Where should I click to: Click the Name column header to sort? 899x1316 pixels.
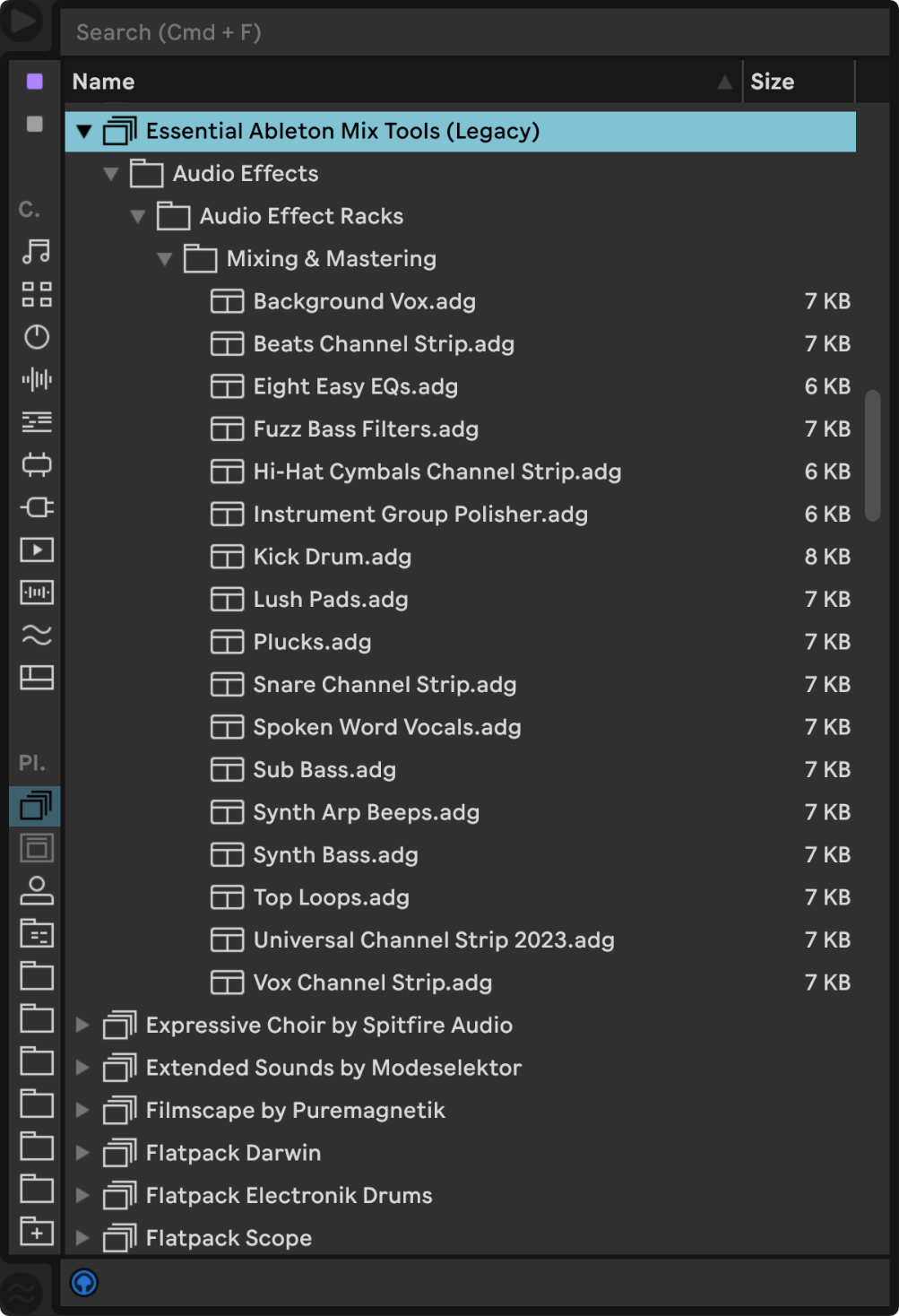pyautogui.click(x=105, y=82)
